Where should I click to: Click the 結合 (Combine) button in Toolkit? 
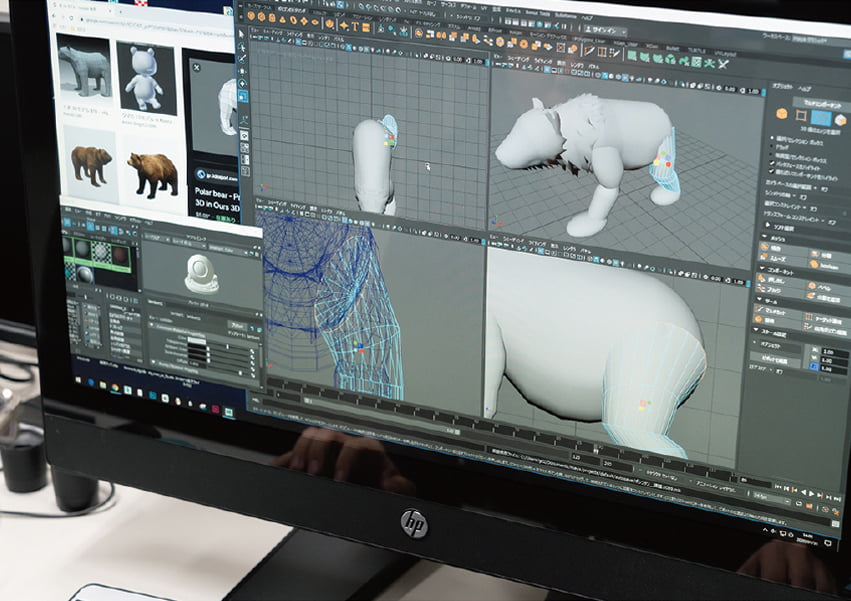[x=784, y=249]
